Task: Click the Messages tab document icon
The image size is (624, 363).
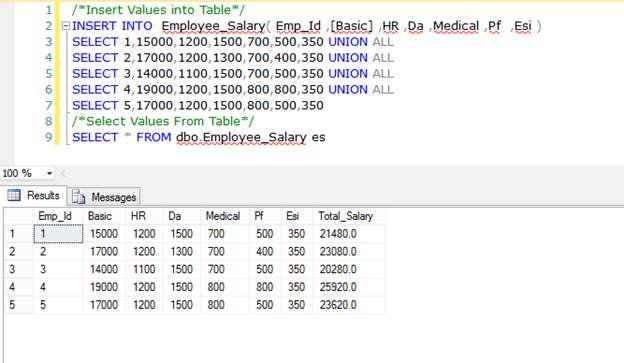Action: [78, 197]
